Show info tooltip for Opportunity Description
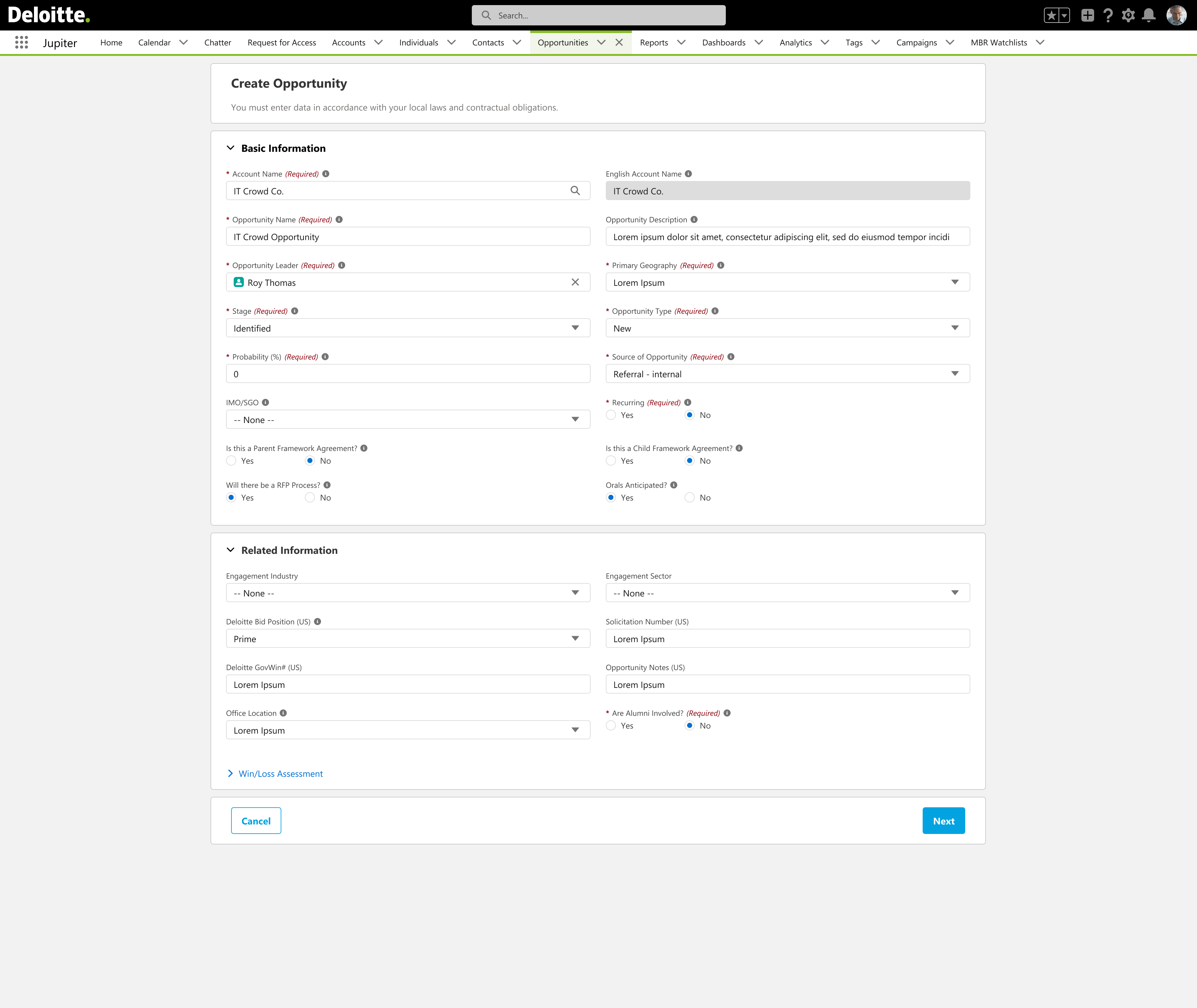 pos(694,219)
